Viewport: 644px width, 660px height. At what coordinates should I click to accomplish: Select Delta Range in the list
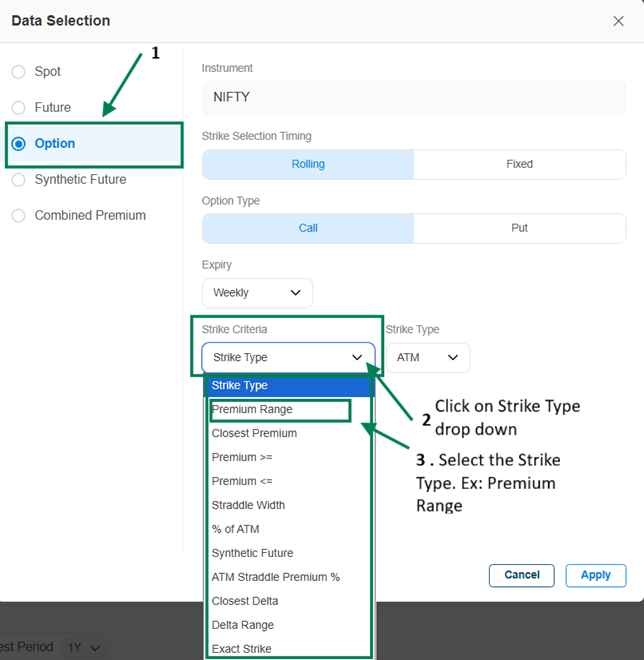242,626
